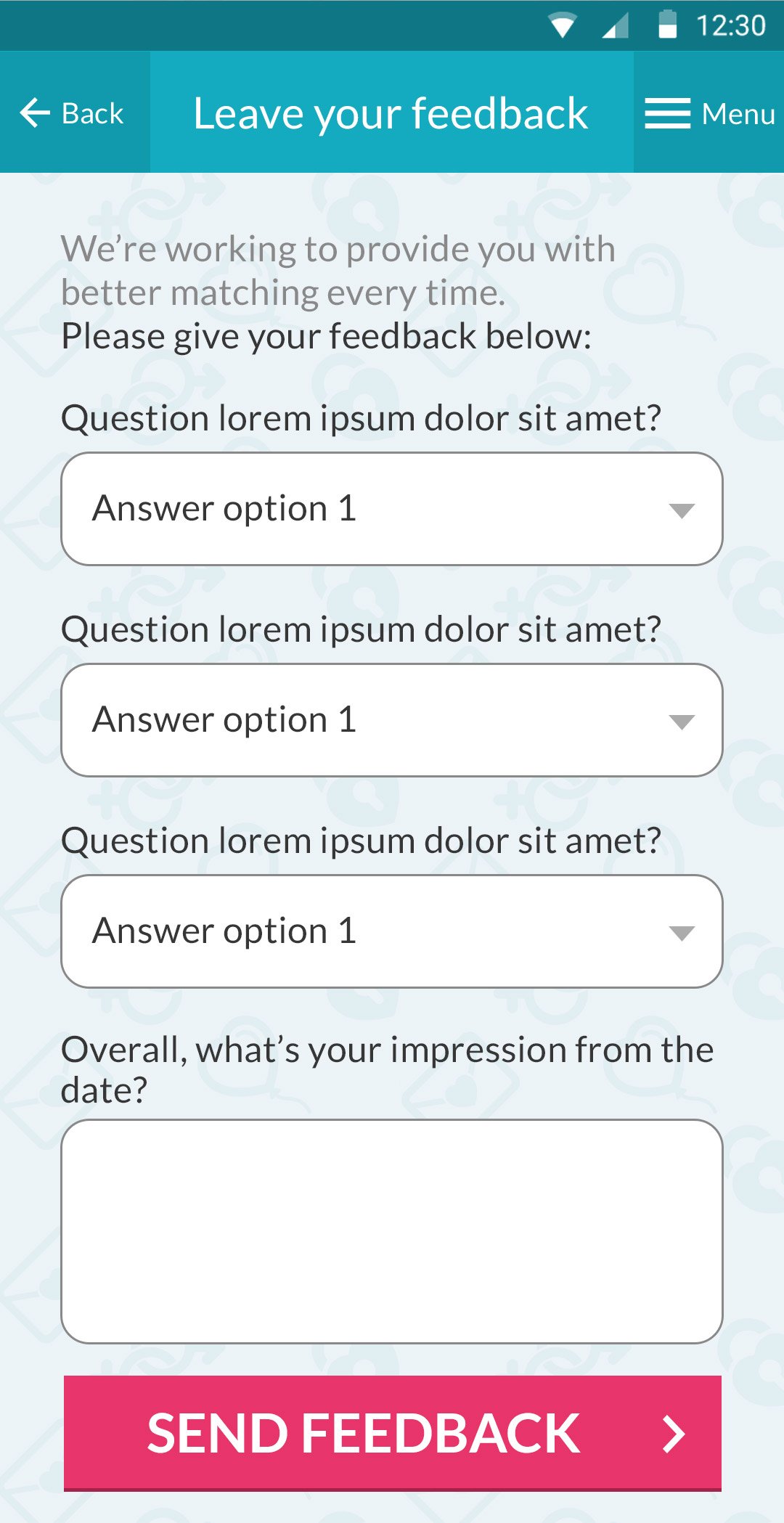Expand the third question's dropdown arrow
784x1523 pixels.
click(x=682, y=933)
